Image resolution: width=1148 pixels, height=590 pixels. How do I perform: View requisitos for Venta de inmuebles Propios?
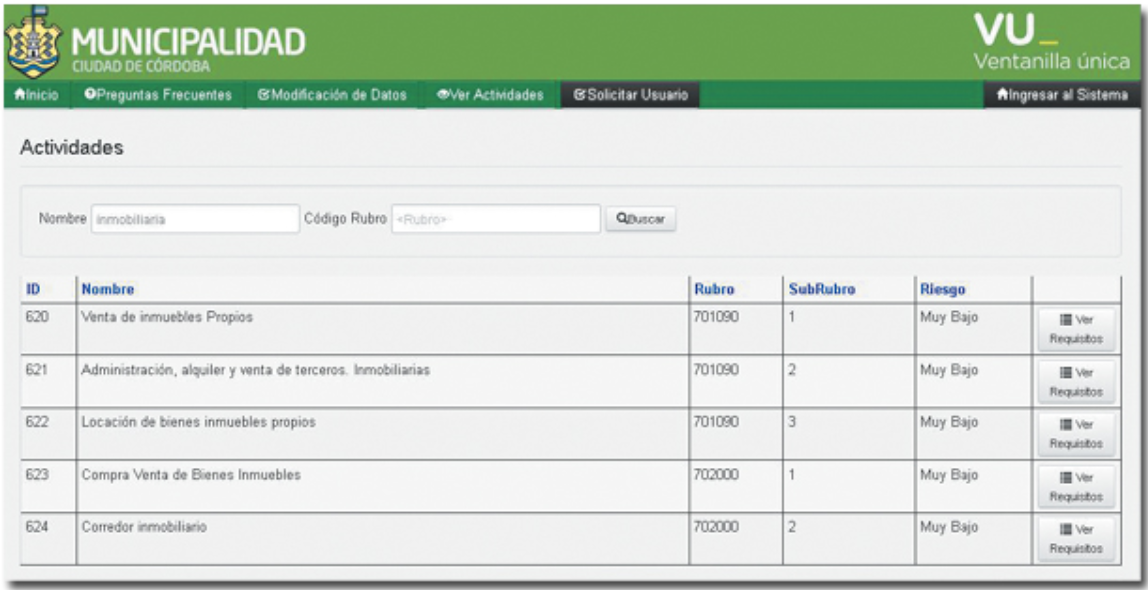pyautogui.click(x=1075, y=329)
